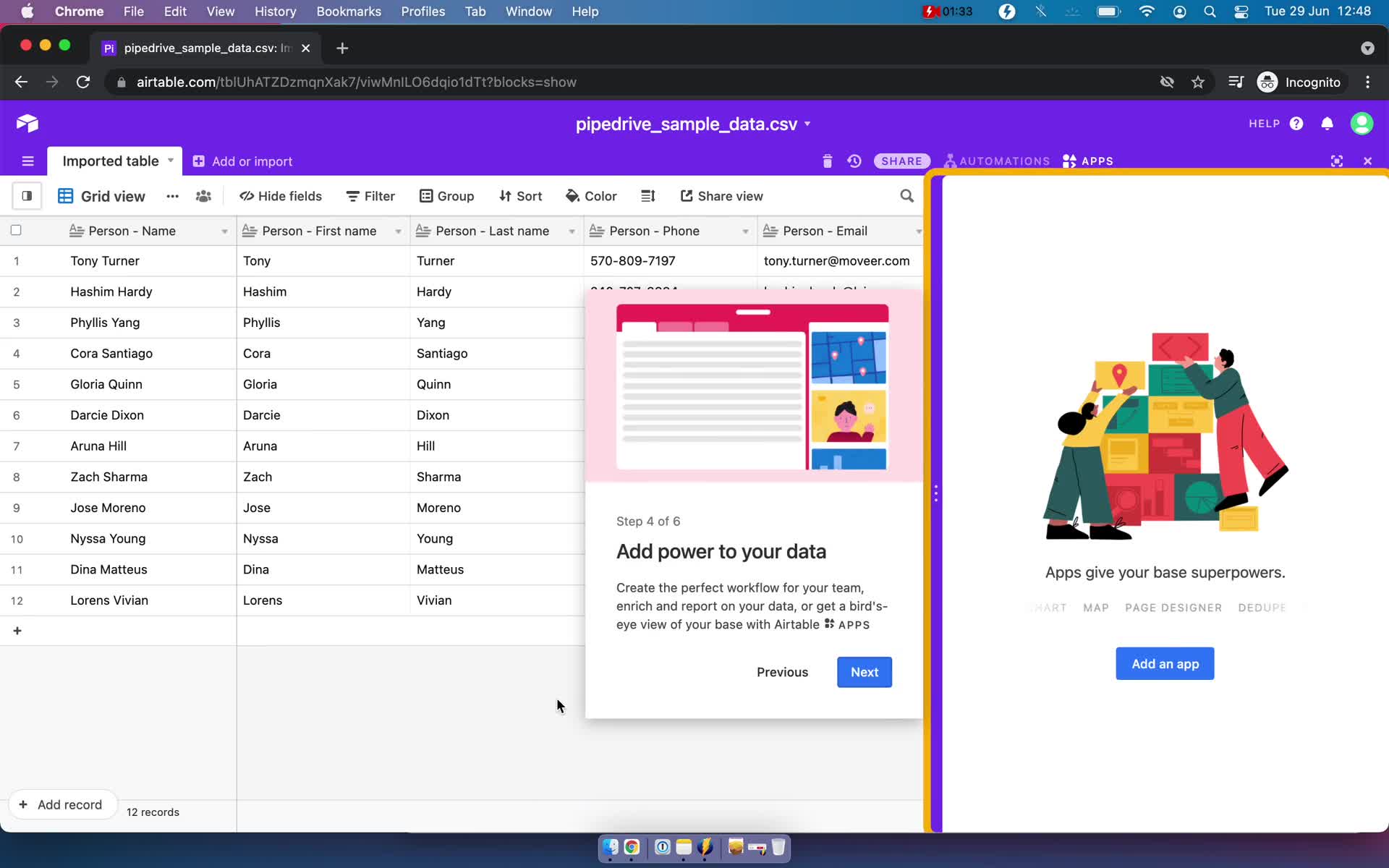This screenshot has height=868, width=1389.
Task: Open the Imported table dropdown arrow
Action: pos(171,161)
